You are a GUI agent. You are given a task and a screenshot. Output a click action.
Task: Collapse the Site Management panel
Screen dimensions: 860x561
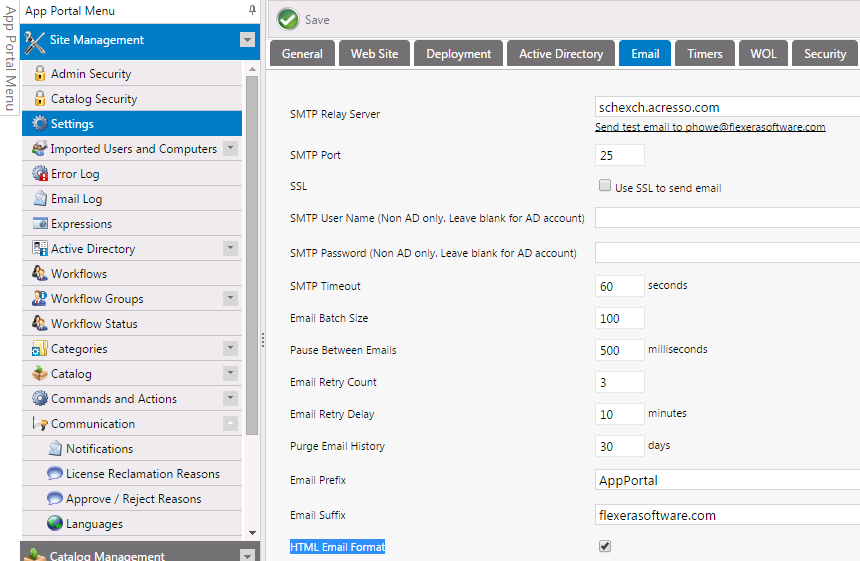[247, 40]
